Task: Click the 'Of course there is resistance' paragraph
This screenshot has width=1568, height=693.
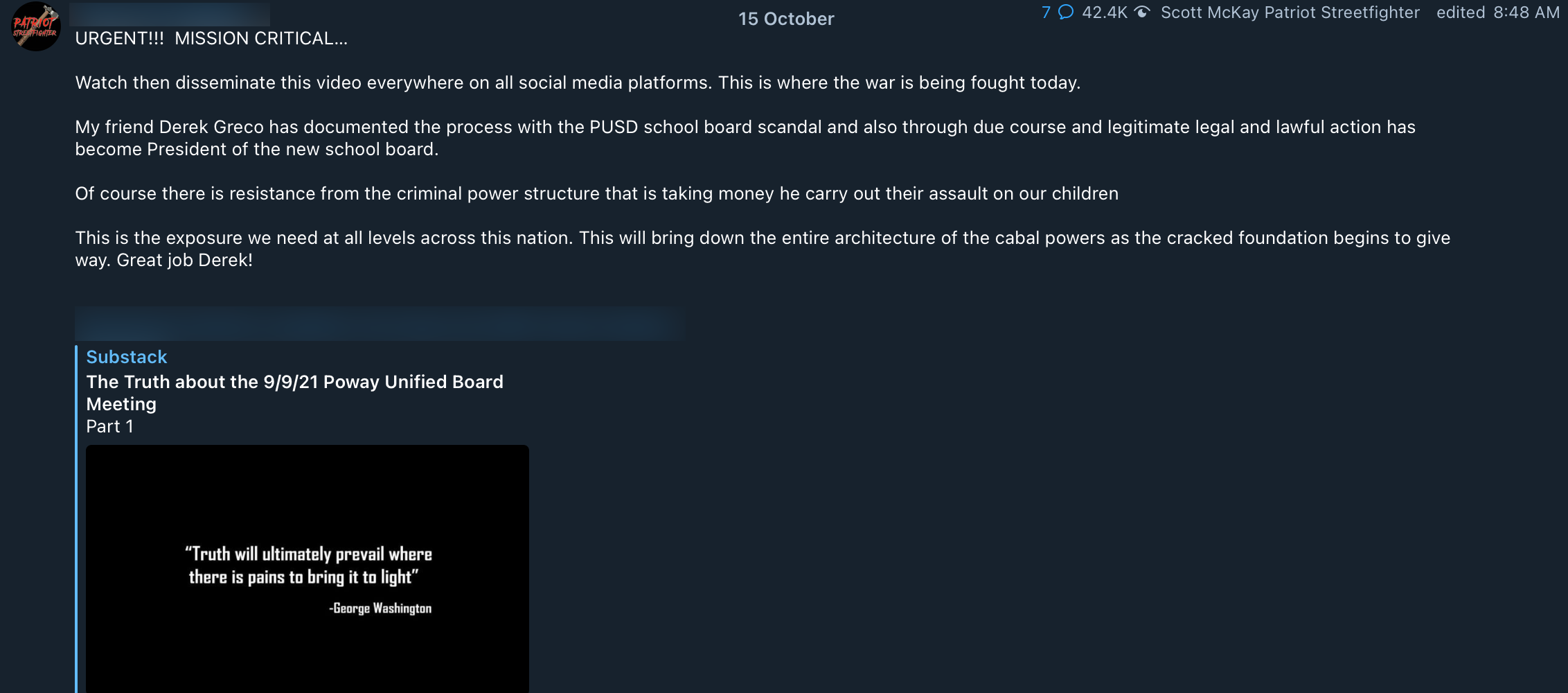Action: tap(596, 193)
